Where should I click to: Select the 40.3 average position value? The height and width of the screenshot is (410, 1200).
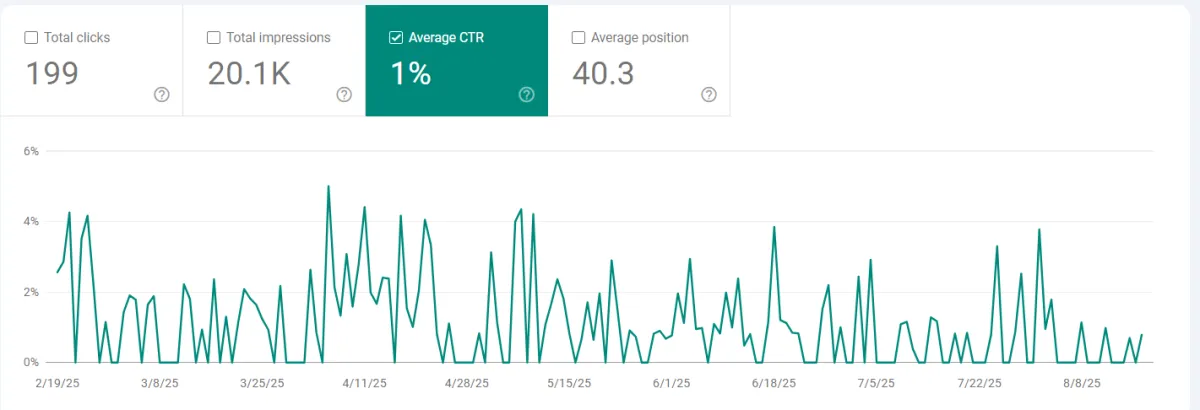pos(603,74)
